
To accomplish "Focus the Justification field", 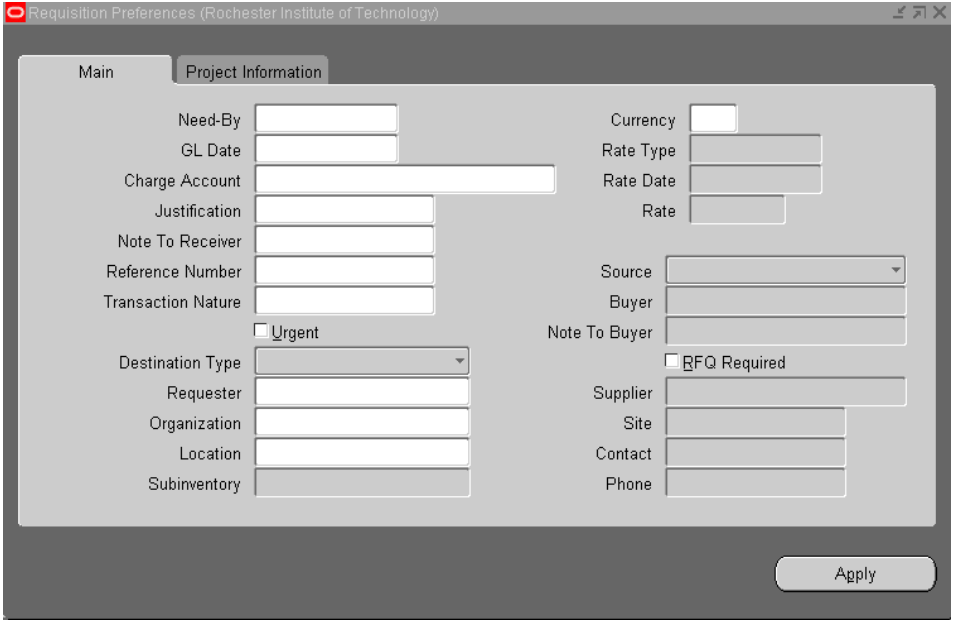I will [x=345, y=211].
